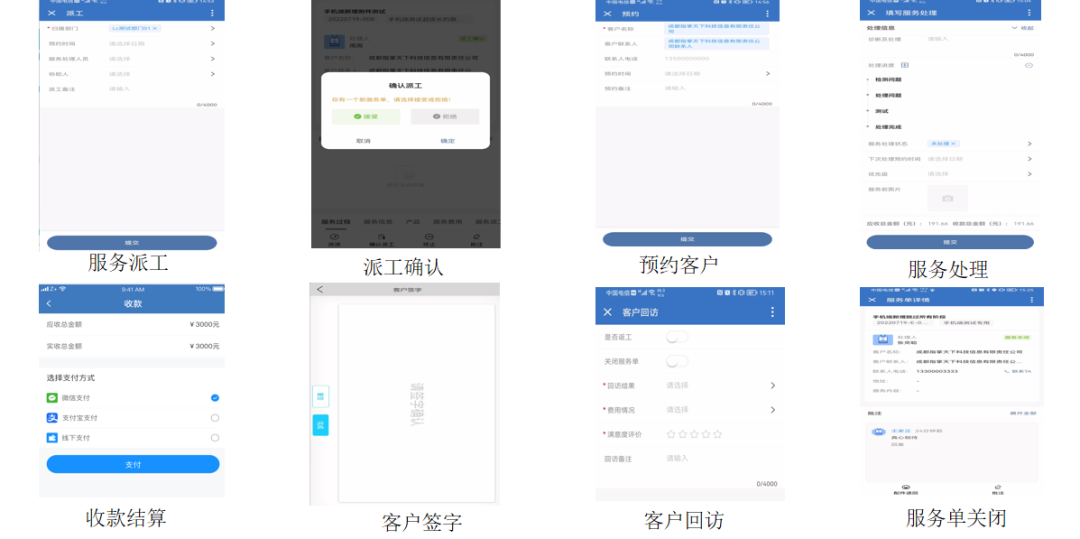The image size is (1080, 539).
Task: Submit the 预约 appointment form
Action: (687, 239)
